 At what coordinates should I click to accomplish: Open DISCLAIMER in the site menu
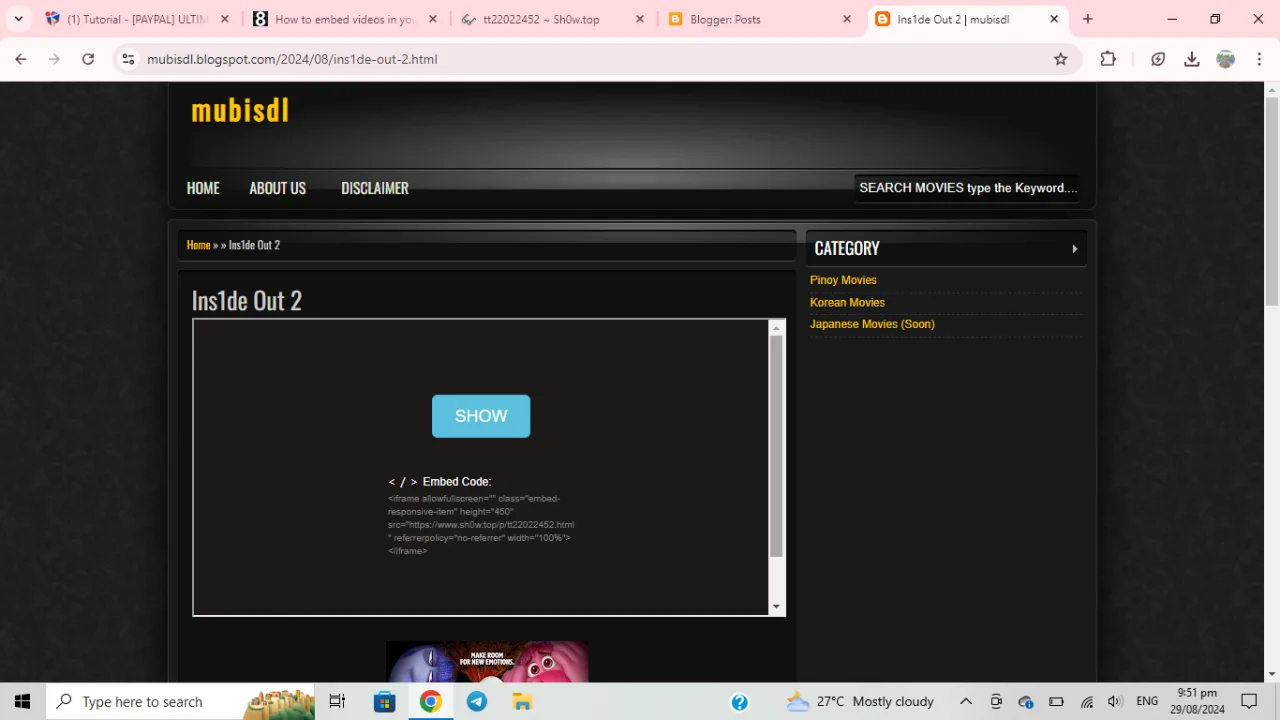[x=375, y=188]
